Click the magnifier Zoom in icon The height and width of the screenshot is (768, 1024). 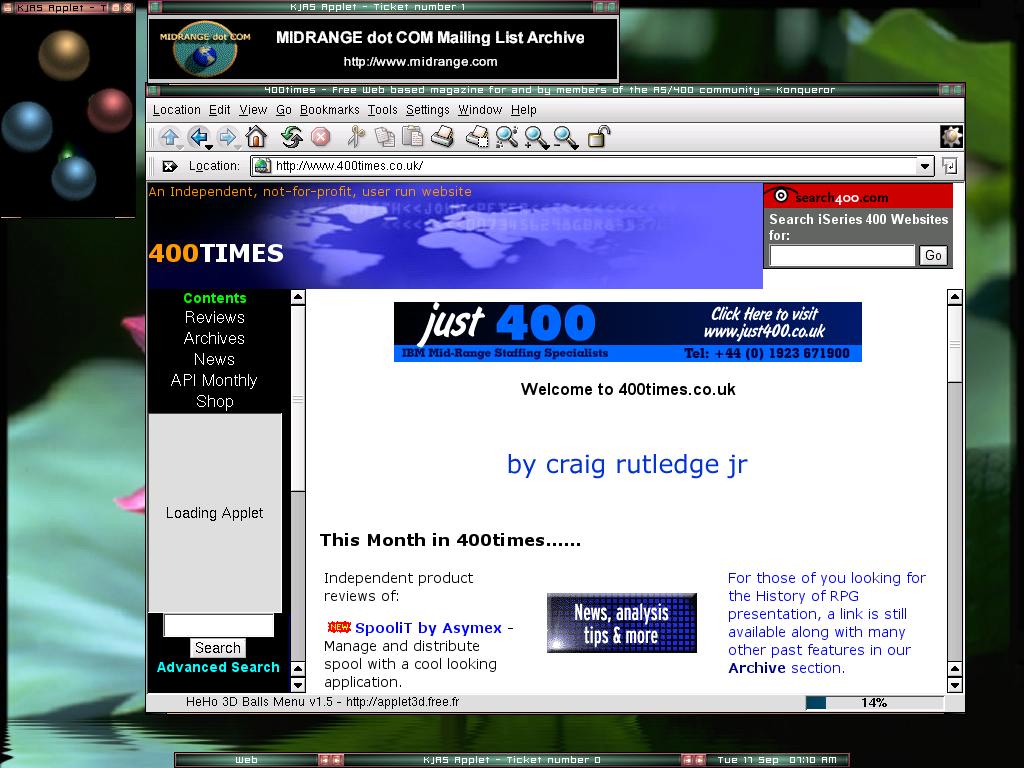537,137
